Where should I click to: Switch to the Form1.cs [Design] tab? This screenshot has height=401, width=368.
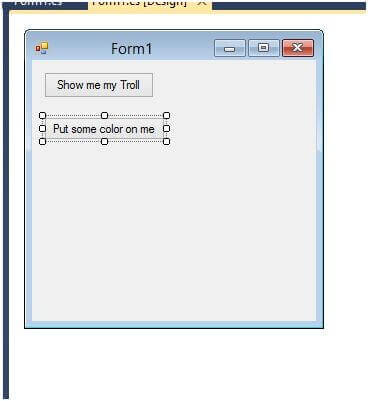139,3
